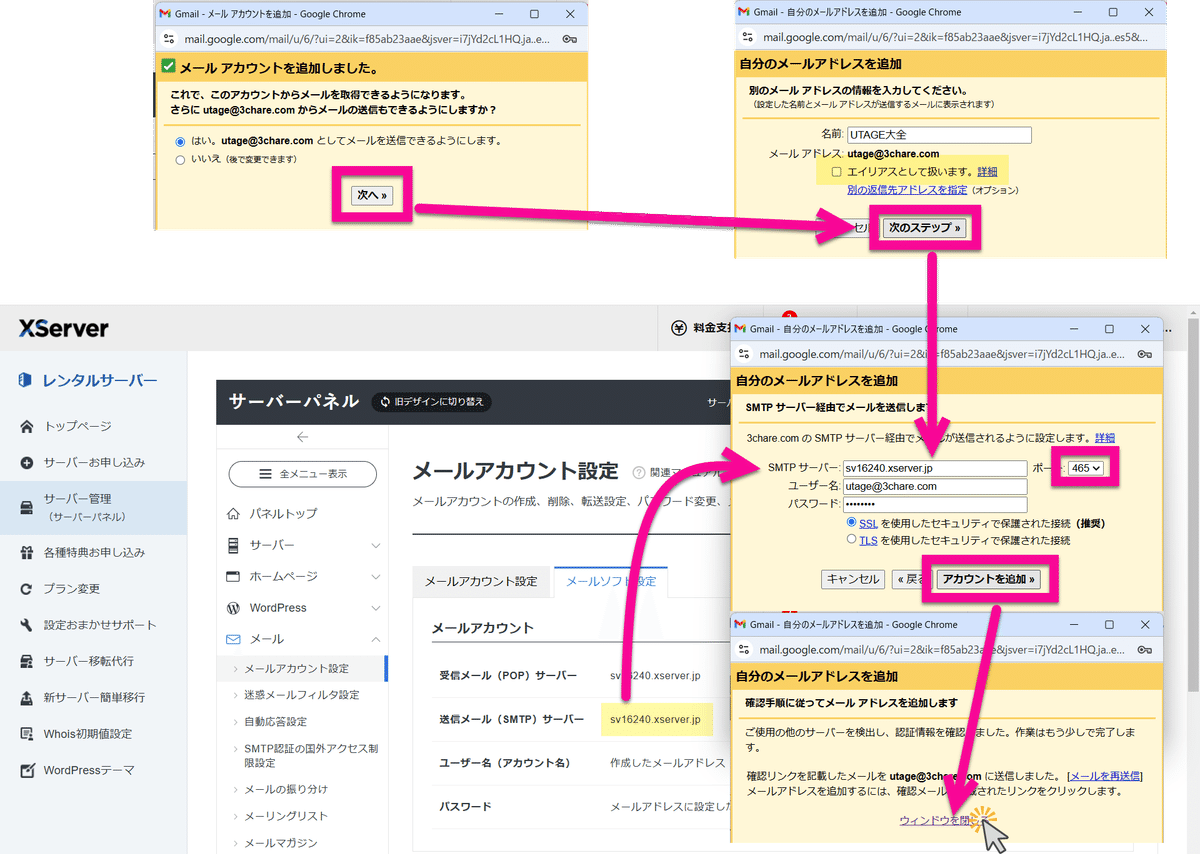Open メールの振り分け submenu item
This screenshot has height=854, width=1200.
coord(285,790)
